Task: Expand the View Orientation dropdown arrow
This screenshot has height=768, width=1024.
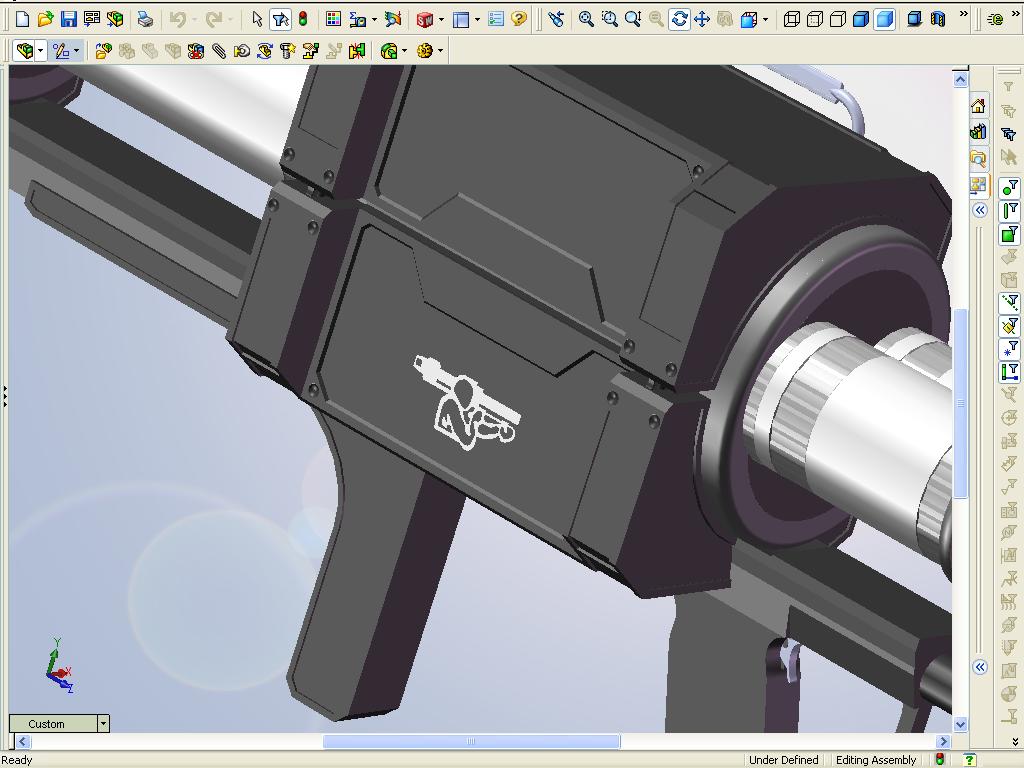Action: [x=765, y=19]
